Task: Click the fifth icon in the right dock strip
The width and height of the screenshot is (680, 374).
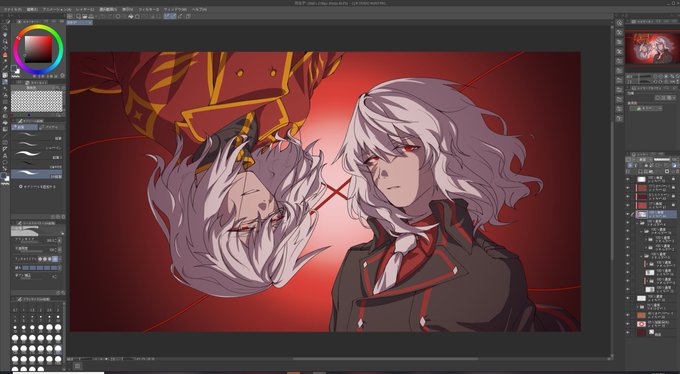Action: [x=619, y=61]
